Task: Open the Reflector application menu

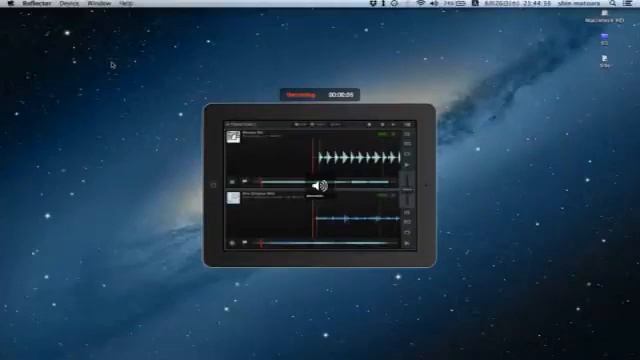Action: coord(37,3)
